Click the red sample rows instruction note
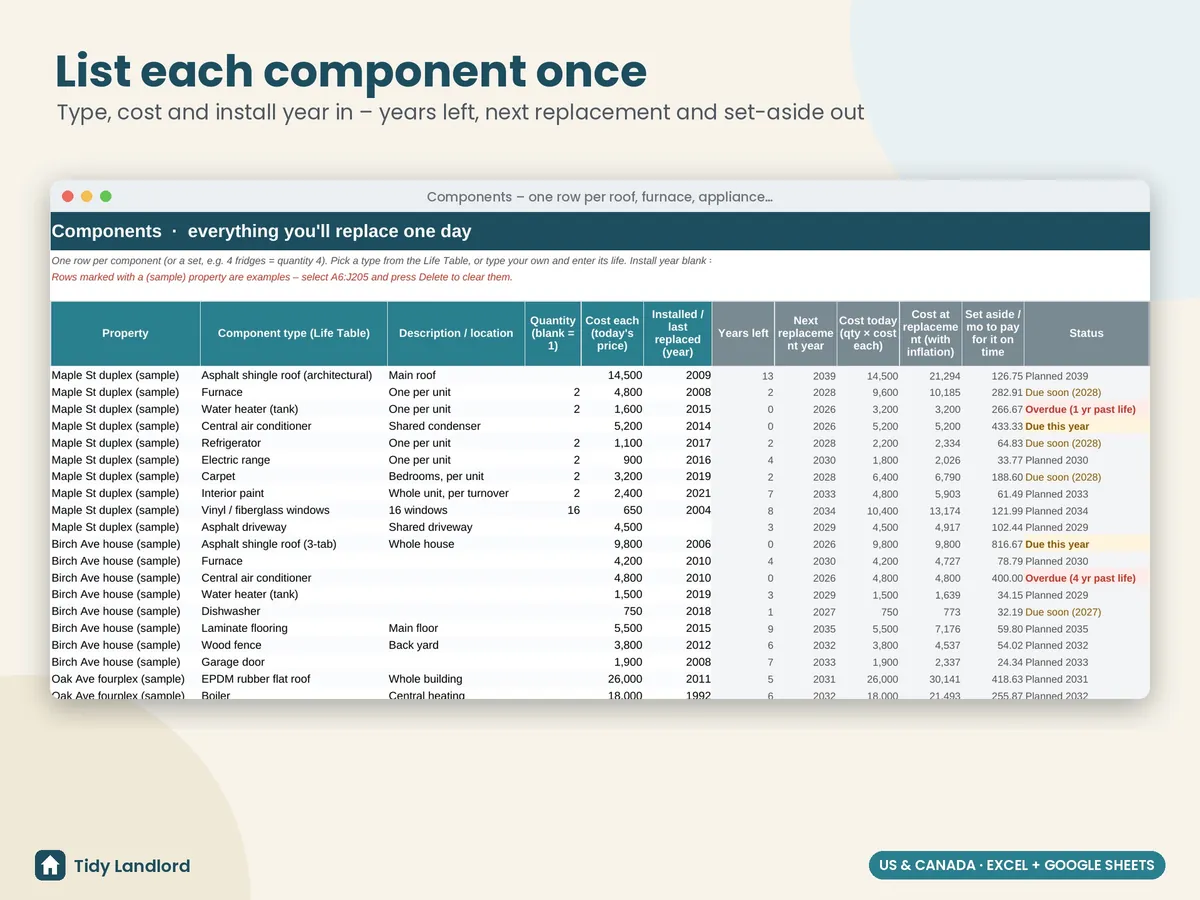1200x900 pixels. (282, 277)
